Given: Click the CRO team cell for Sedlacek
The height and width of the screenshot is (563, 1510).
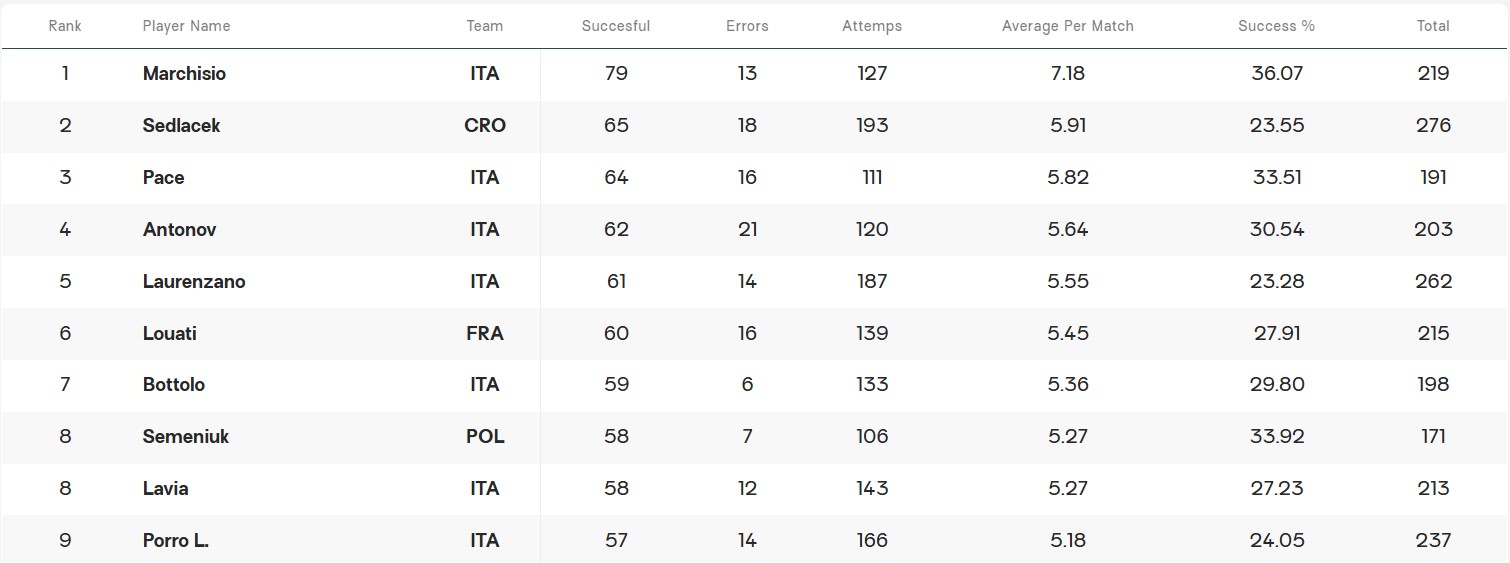Looking at the screenshot, I should (485, 126).
